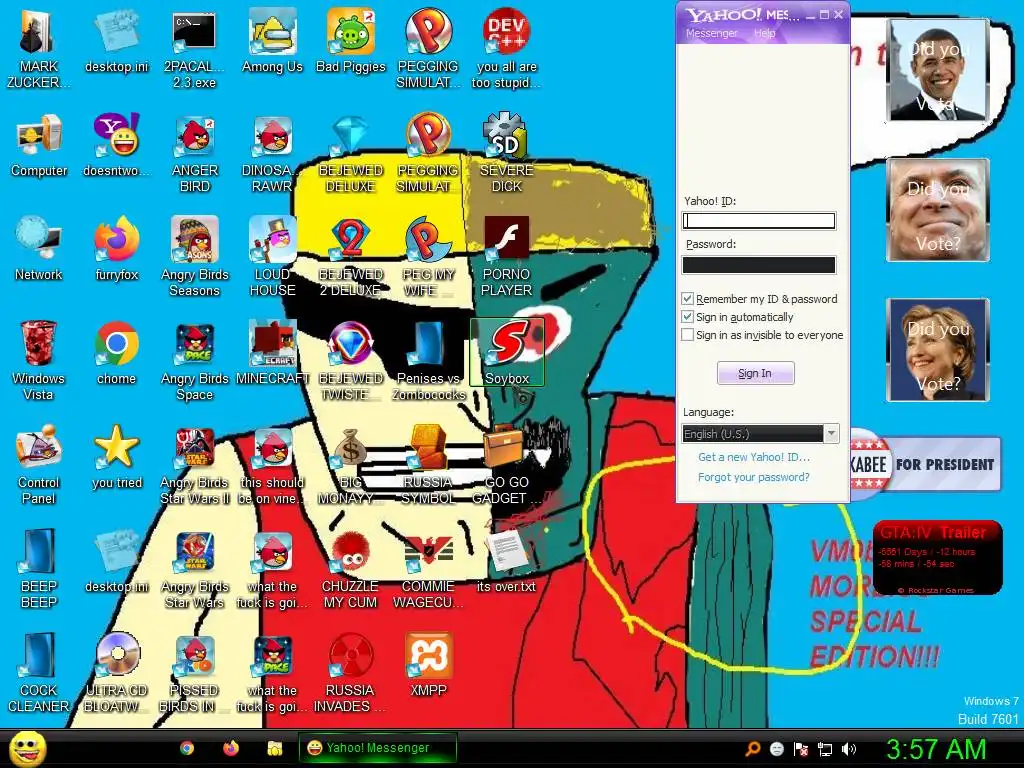Launch Chrome from the taskbar

(x=187, y=748)
